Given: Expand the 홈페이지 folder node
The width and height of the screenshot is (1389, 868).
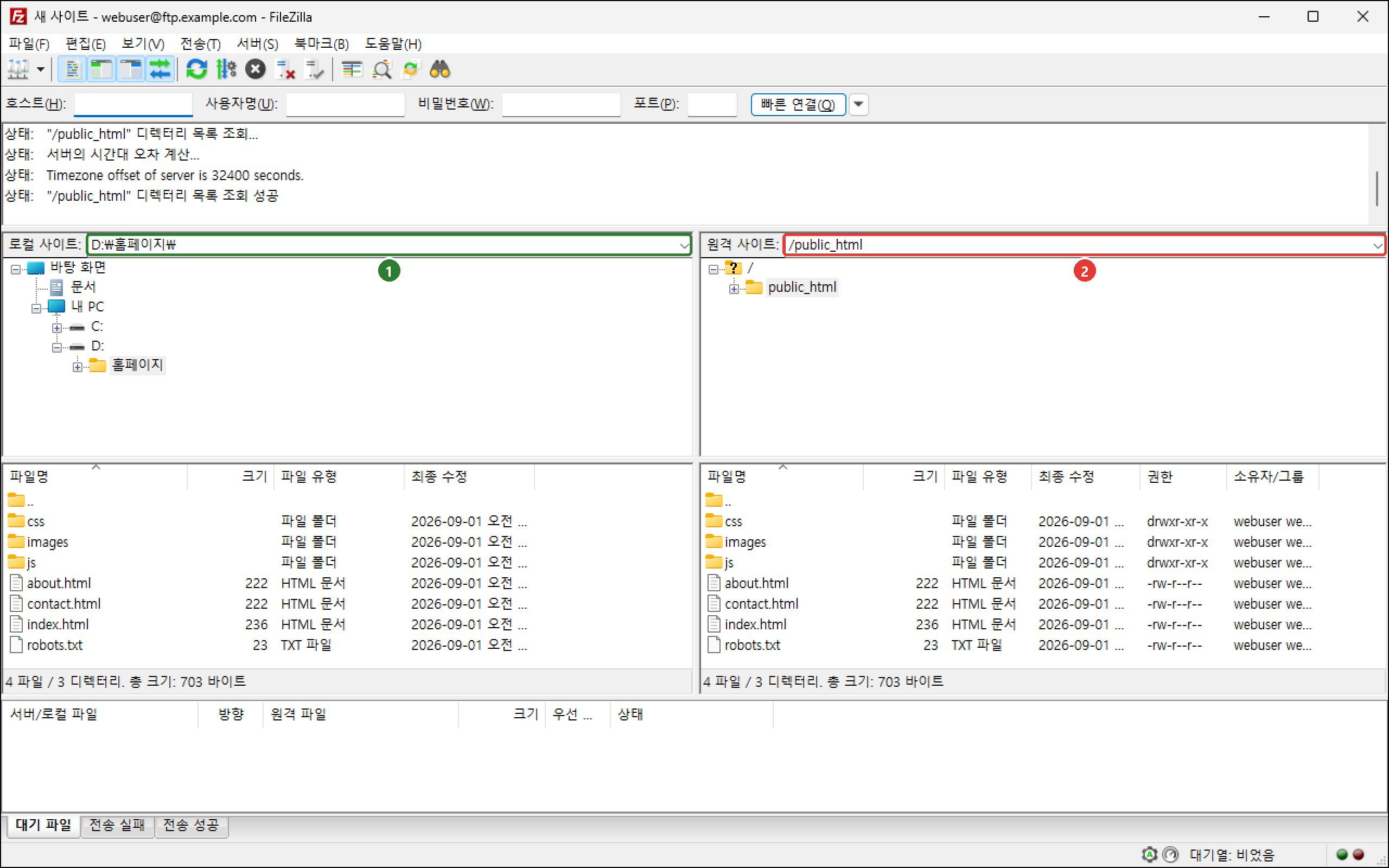Looking at the screenshot, I should [x=78, y=367].
